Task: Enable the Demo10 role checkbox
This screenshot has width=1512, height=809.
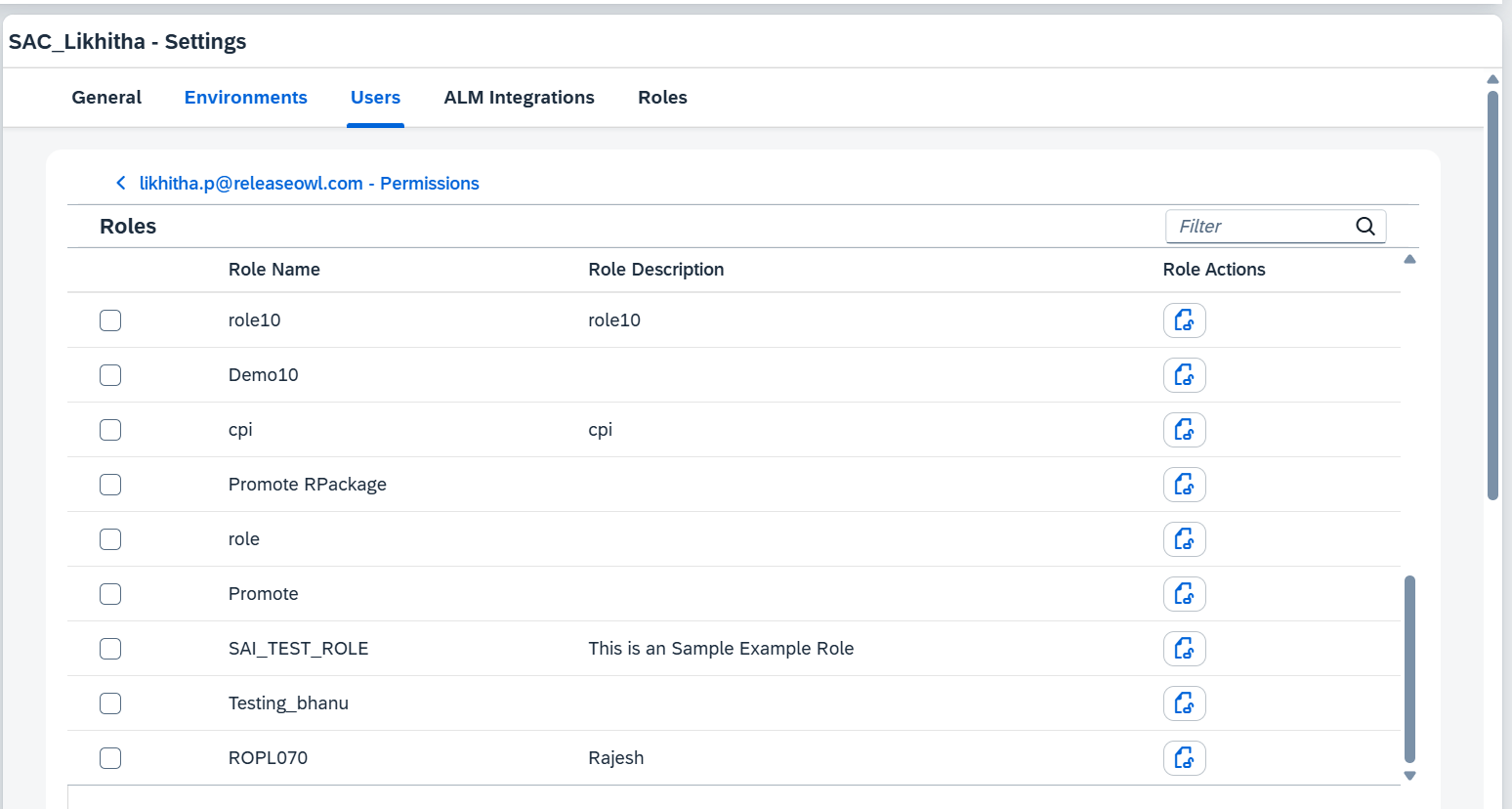Action: 110,375
